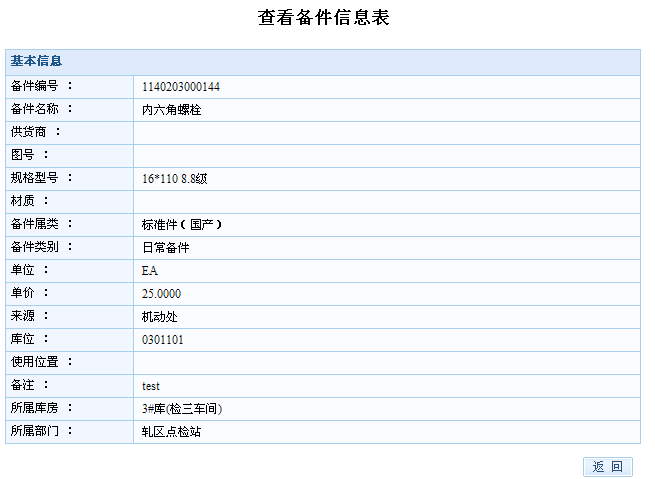Select storage location 0301101

[162, 340]
